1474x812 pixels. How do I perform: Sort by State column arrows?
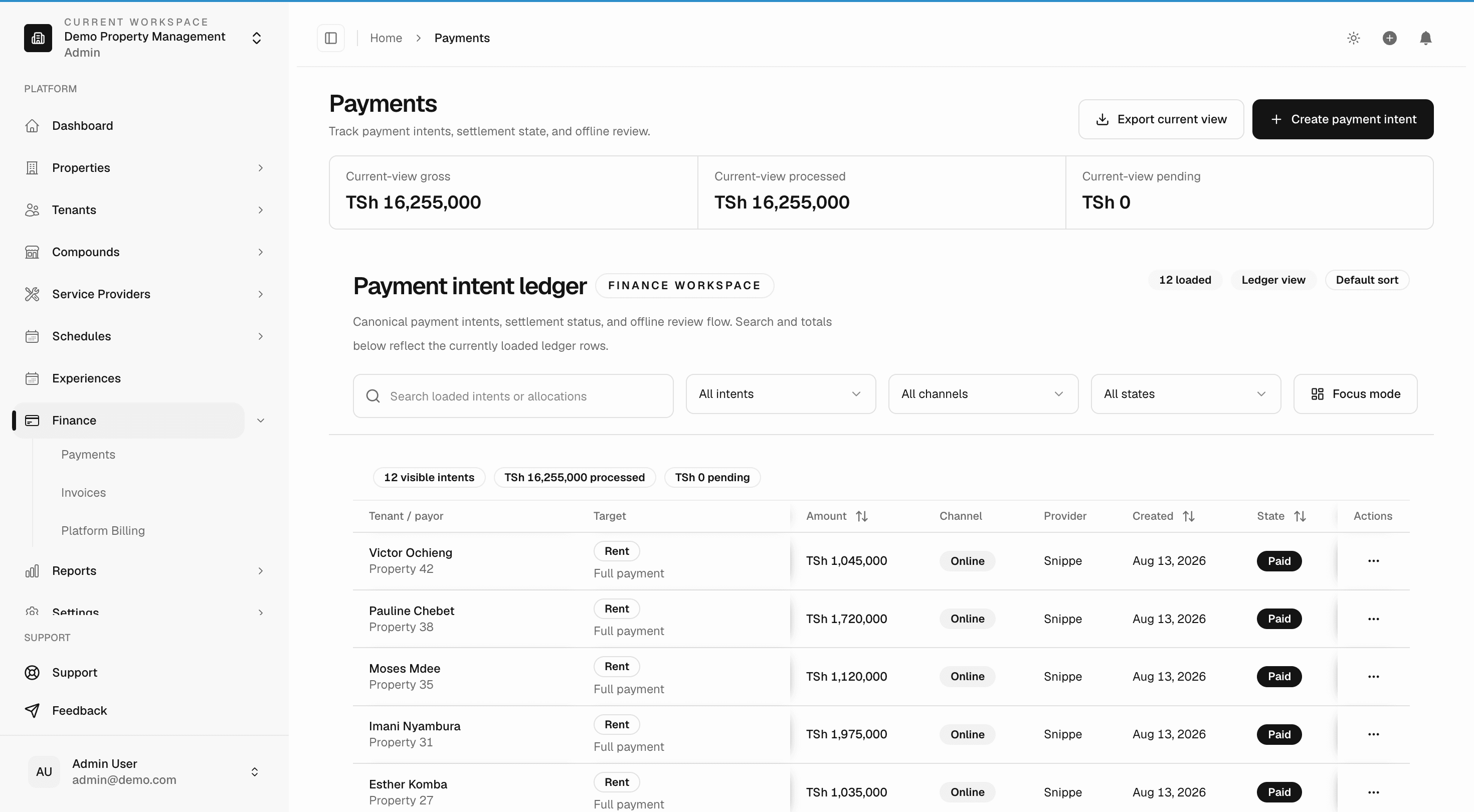(x=1300, y=516)
